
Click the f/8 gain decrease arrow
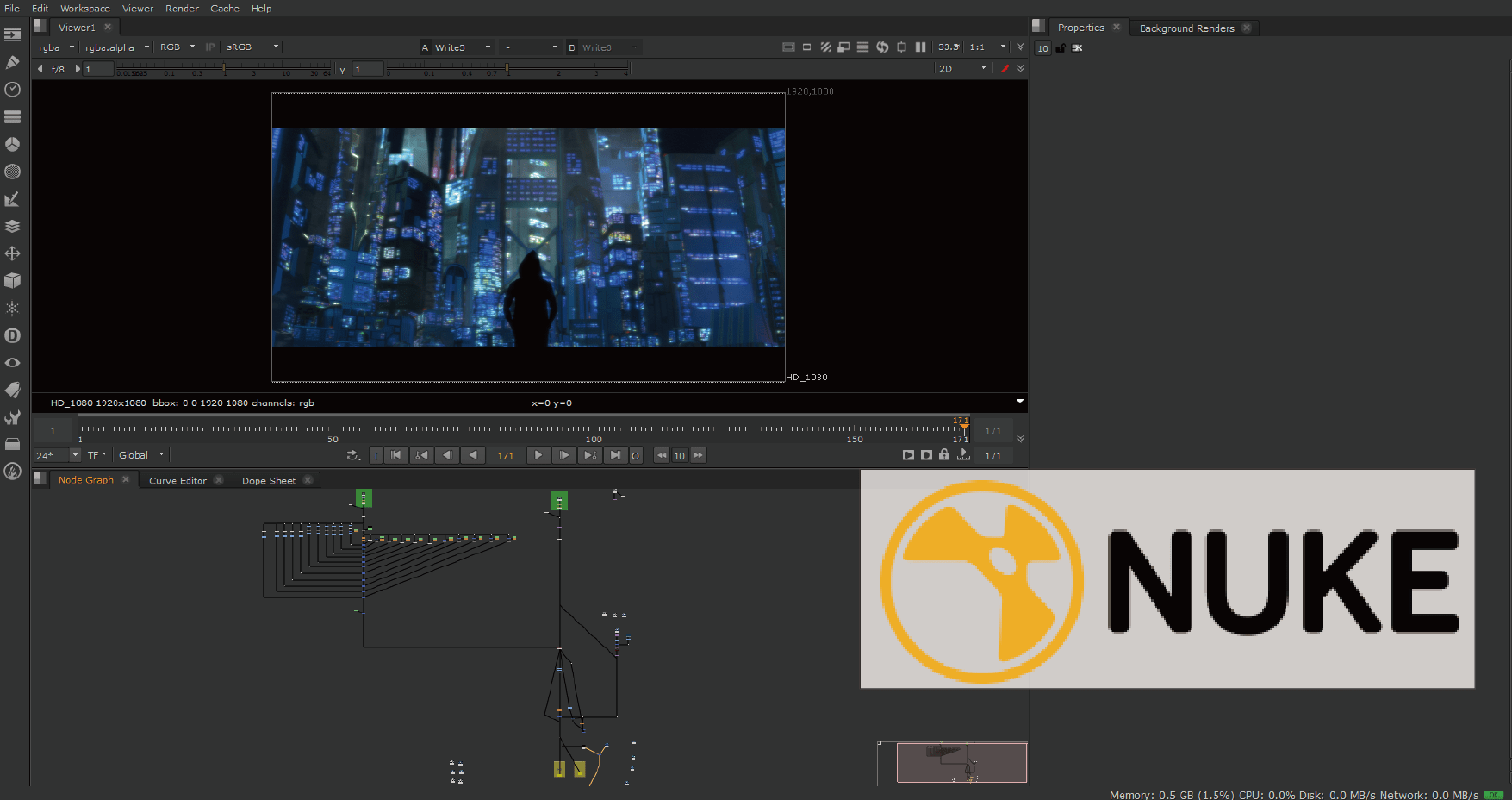pyautogui.click(x=40, y=69)
